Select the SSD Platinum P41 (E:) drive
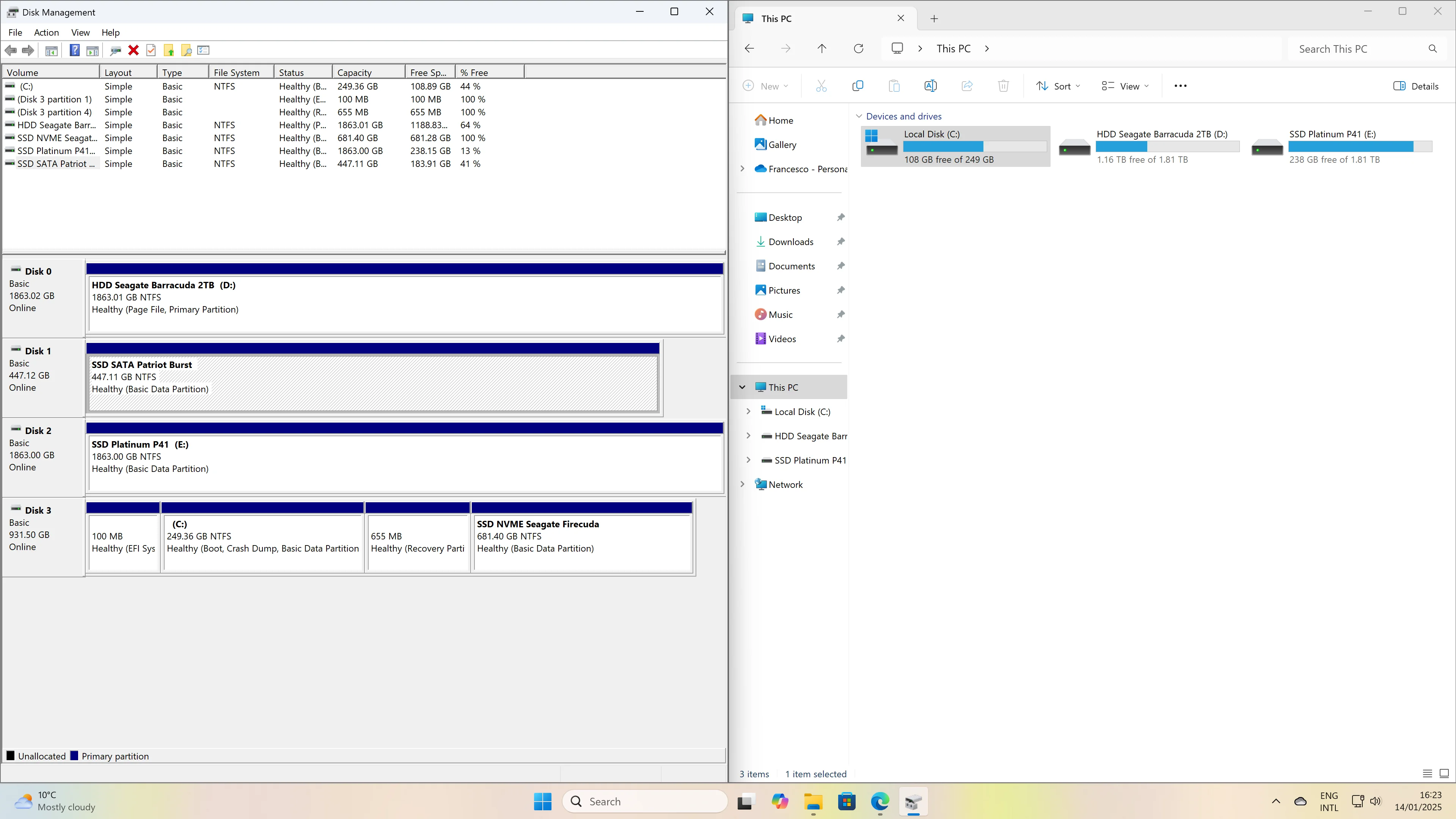This screenshot has height=819, width=1456. coord(1341,146)
